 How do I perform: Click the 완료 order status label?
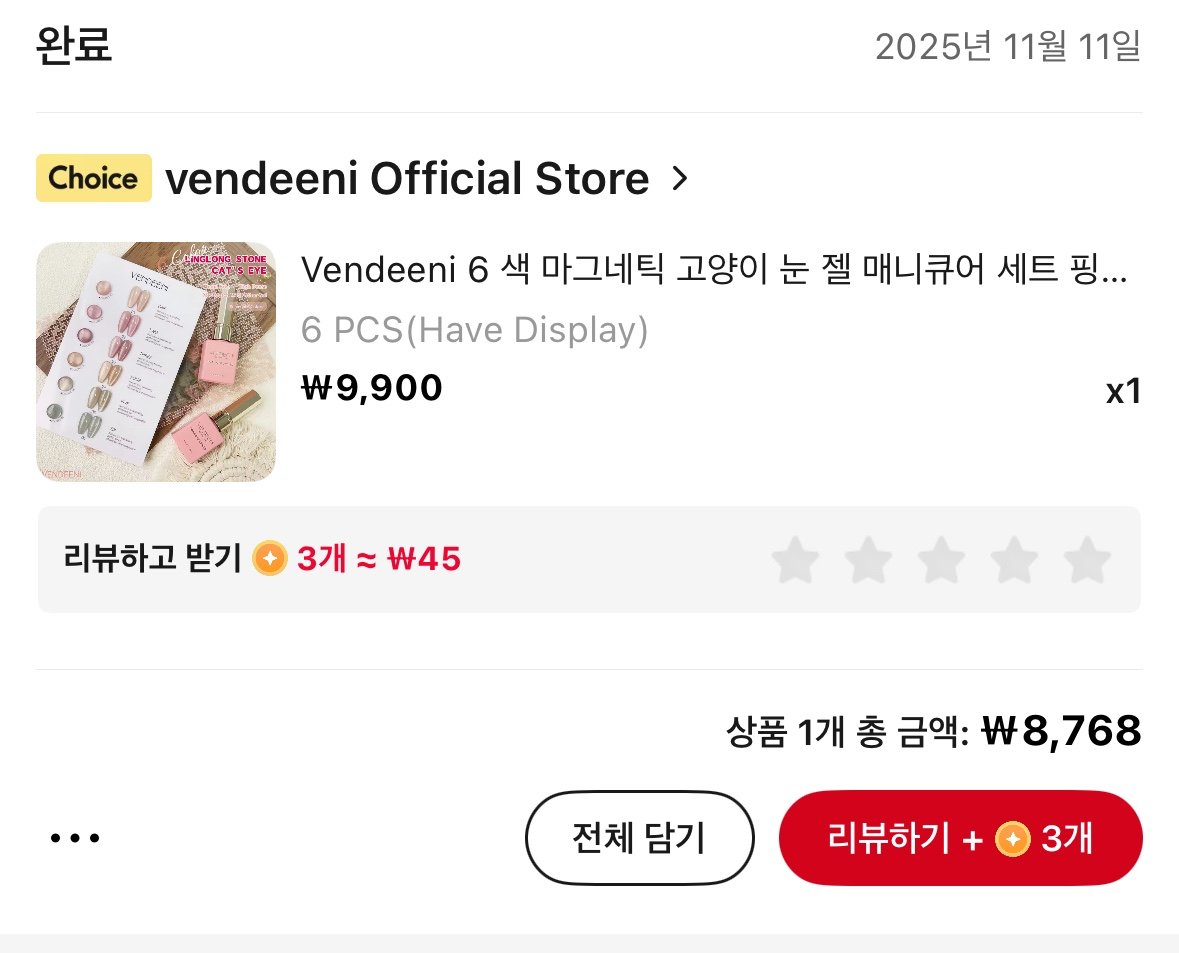[x=74, y=45]
